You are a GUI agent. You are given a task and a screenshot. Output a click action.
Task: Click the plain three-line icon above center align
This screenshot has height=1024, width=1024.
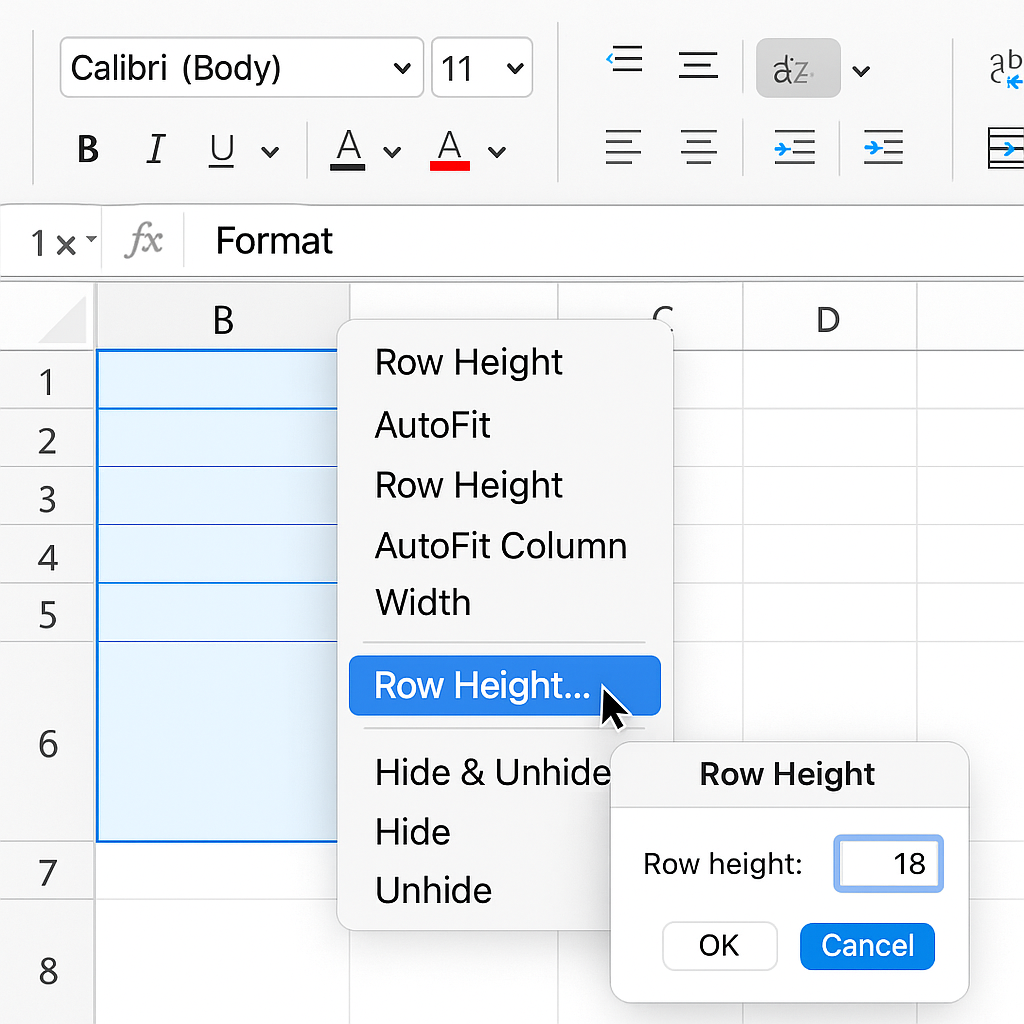coord(698,65)
